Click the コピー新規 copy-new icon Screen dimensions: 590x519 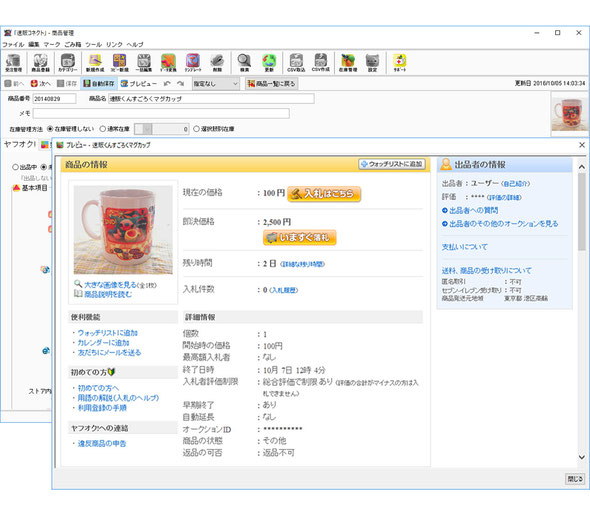pyautogui.click(x=120, y=63)
